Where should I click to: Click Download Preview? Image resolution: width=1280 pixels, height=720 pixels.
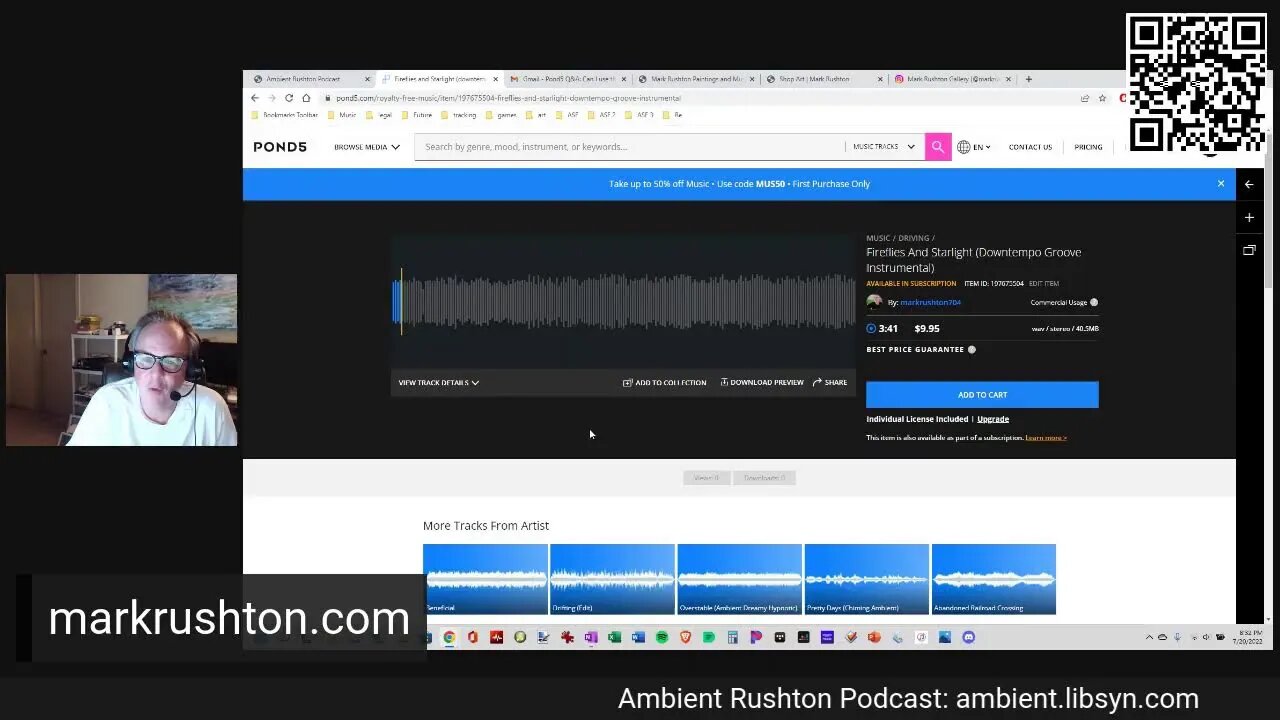tap(762, 382)
